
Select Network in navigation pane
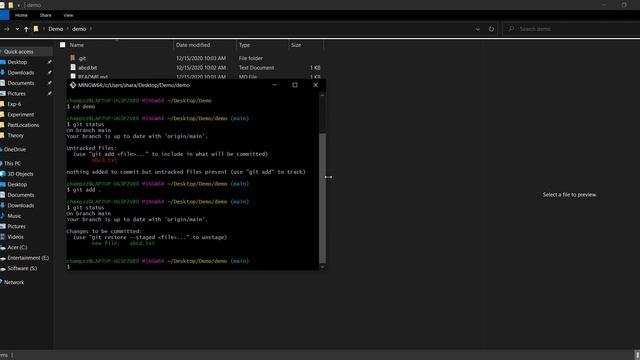coord(14,282)
